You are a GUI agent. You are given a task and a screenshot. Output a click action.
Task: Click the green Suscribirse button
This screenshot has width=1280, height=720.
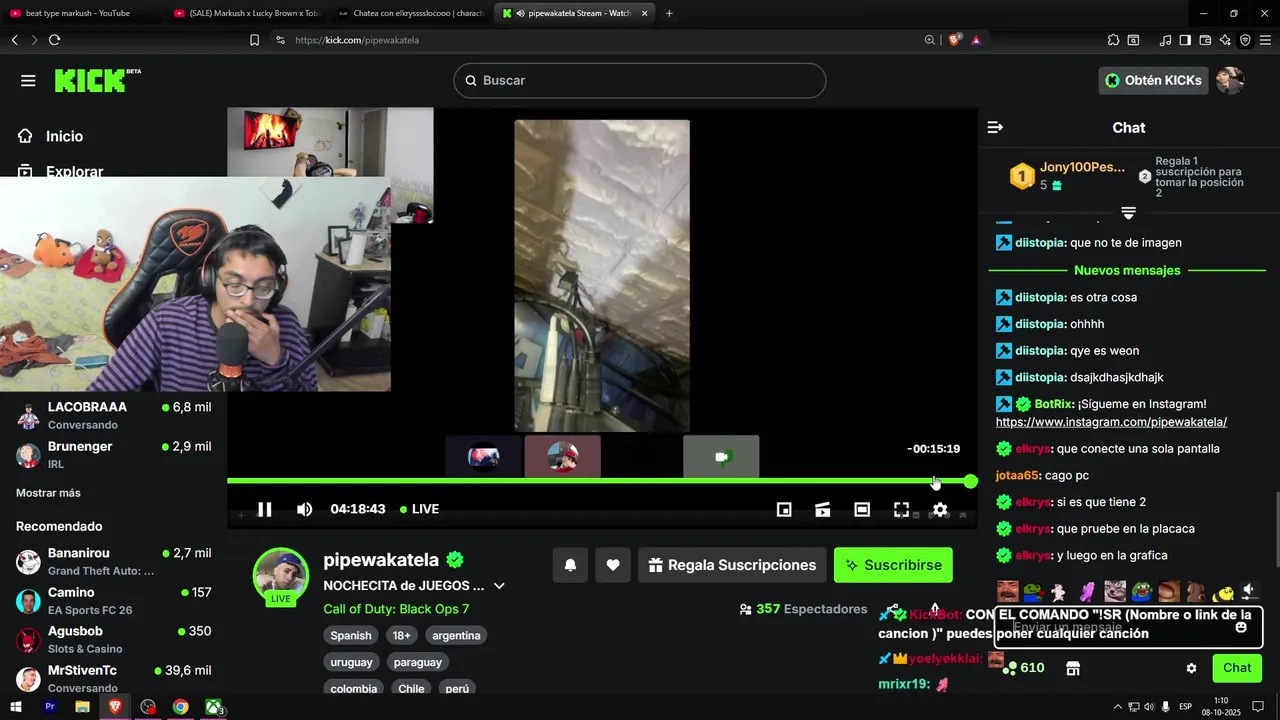[893, 565]
